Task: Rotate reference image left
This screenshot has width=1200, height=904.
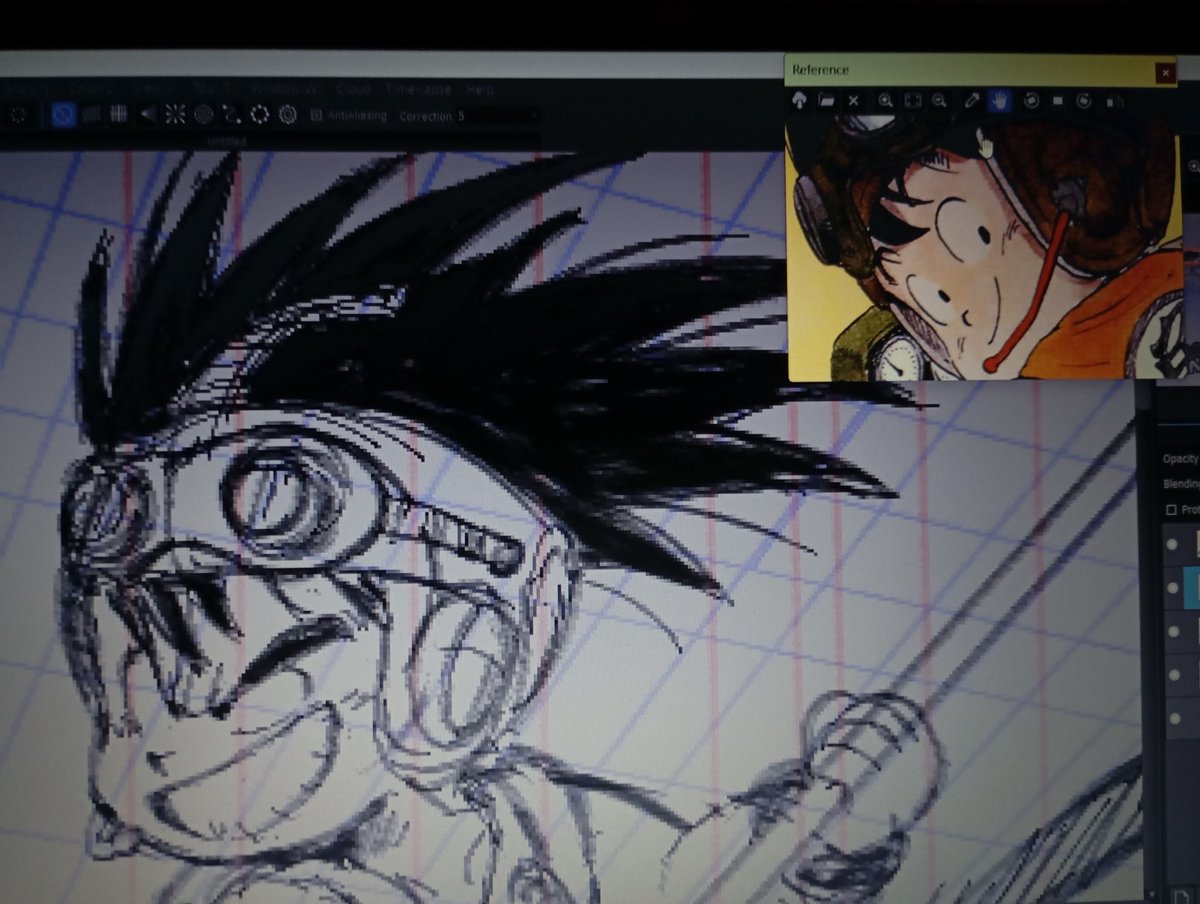Action: 1031,100
